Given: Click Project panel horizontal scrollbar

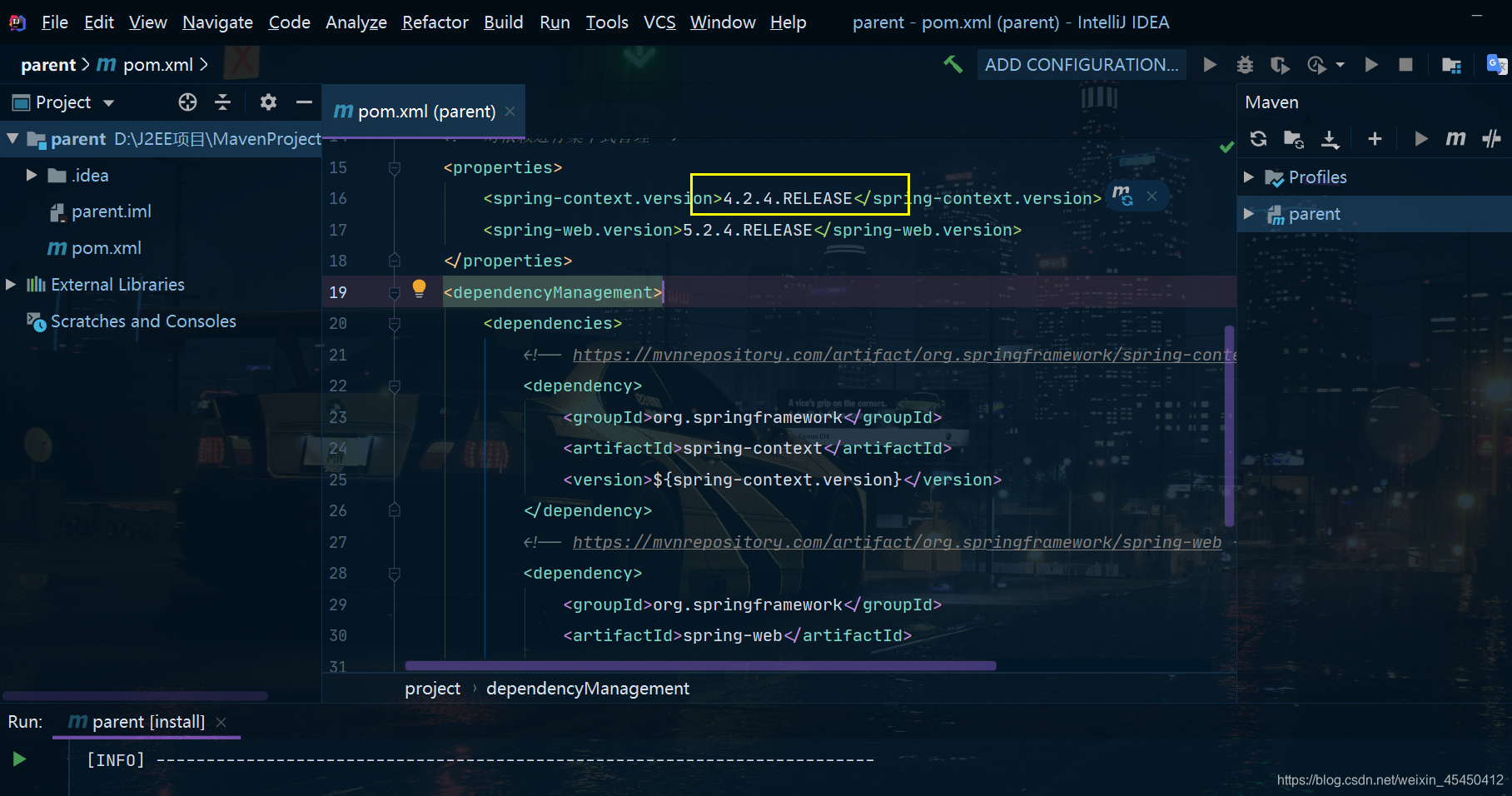Looking at the screenshot, I should click(x=136, y=695).
